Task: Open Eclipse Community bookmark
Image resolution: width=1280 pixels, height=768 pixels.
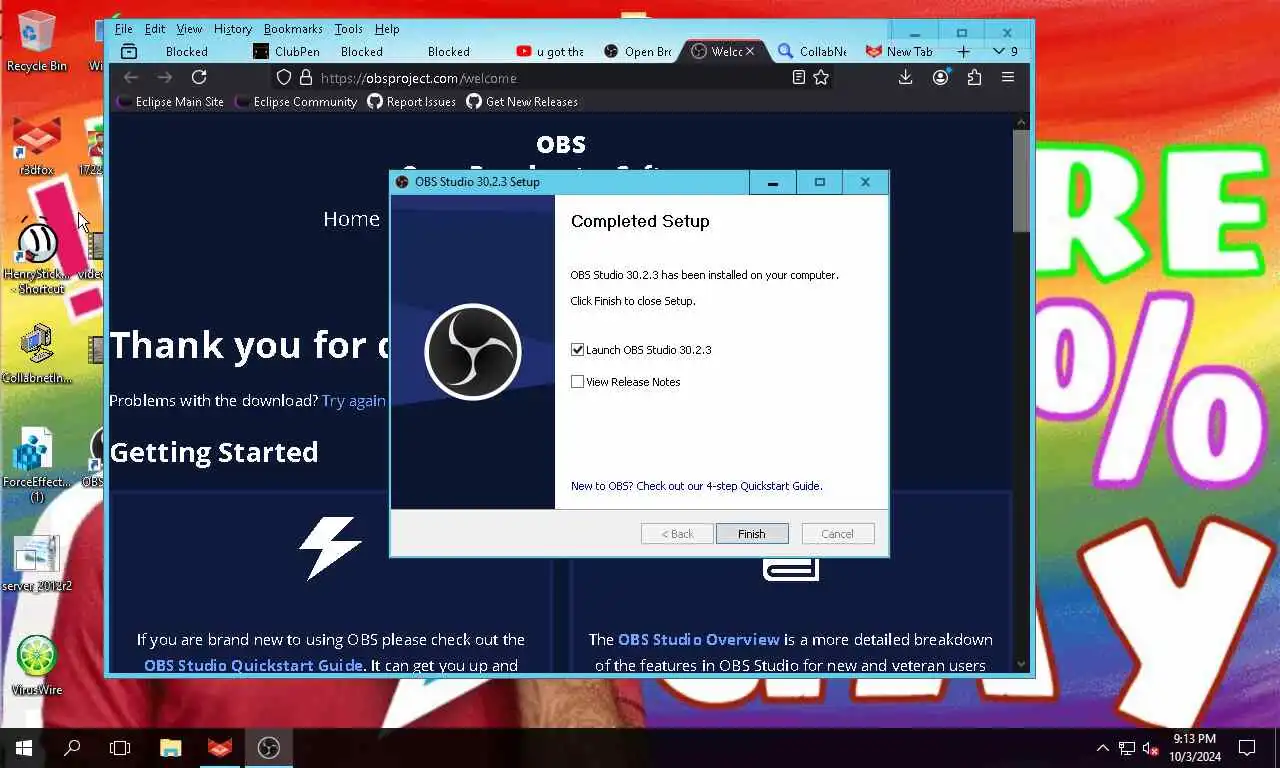Action: [x=295, y=102]
